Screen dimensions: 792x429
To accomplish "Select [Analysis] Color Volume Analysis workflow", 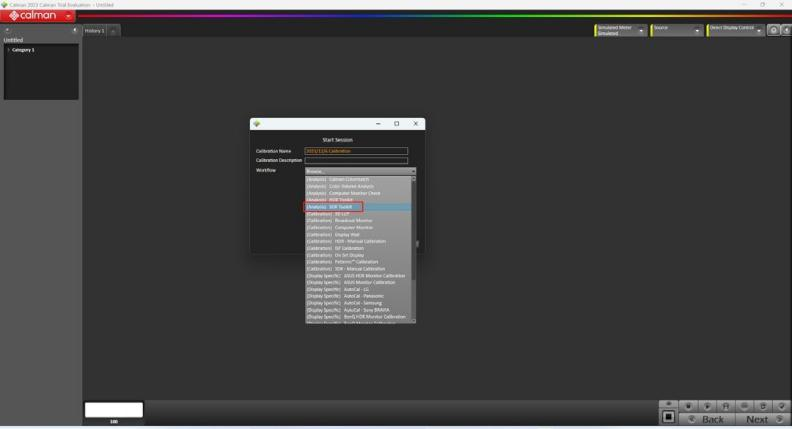I will [x=358, y=186].
